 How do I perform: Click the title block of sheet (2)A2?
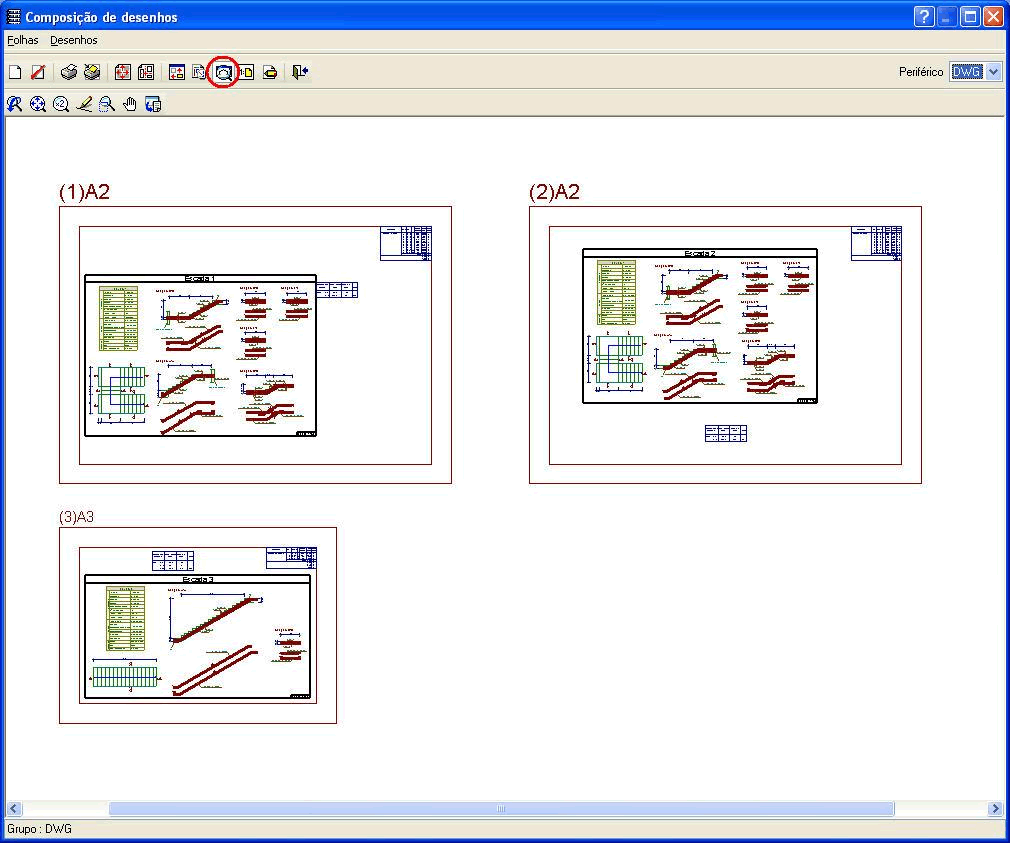876,243
